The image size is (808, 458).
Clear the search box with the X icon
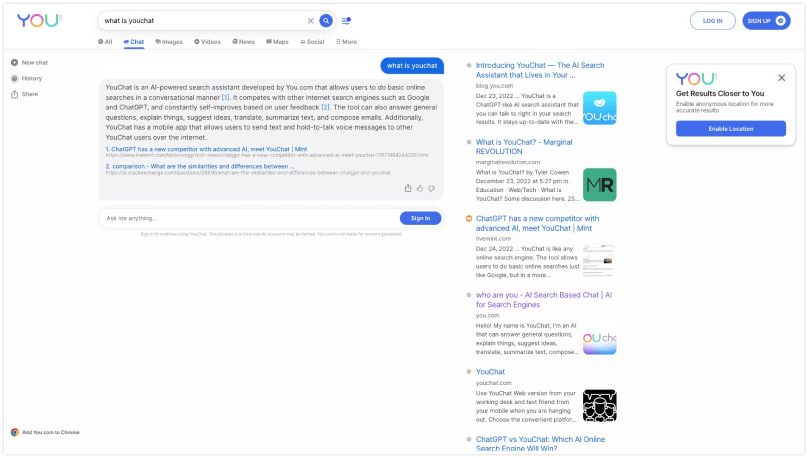[310, 20]
